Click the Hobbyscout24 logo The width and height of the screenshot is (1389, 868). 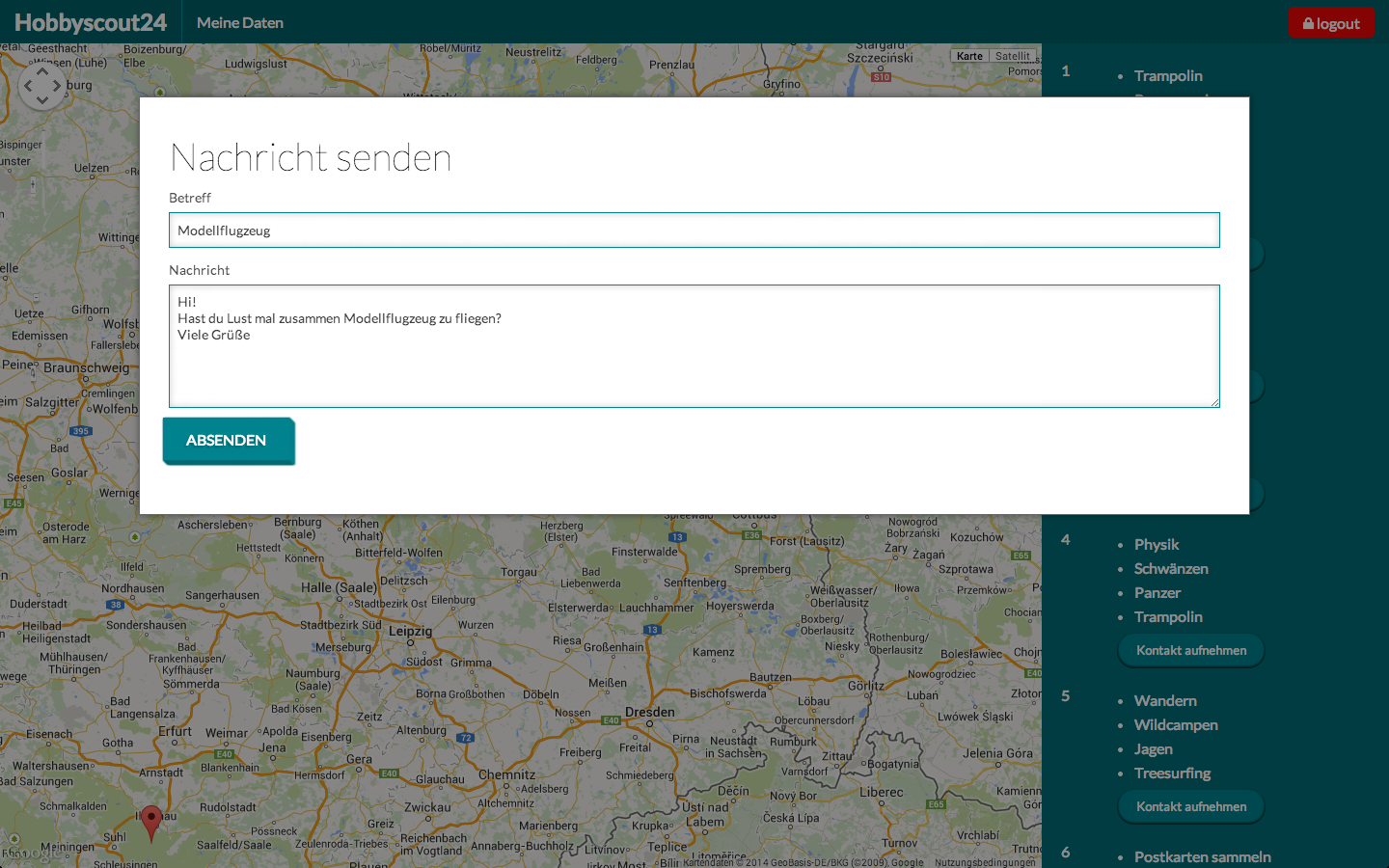pyautogui.click(x=91, y=22)
